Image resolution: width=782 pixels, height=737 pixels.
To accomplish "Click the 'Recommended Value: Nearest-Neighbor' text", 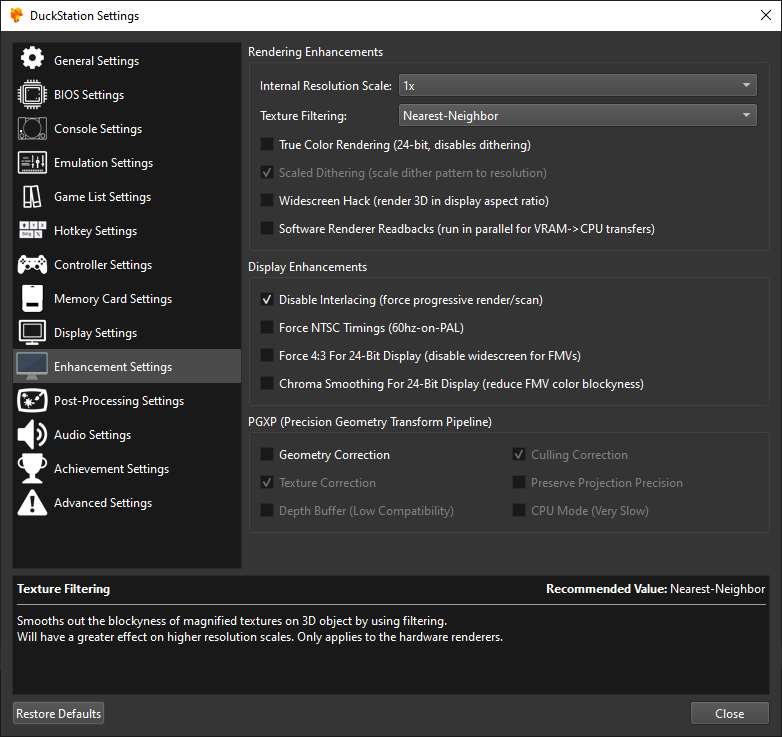I will pos(655,588).
